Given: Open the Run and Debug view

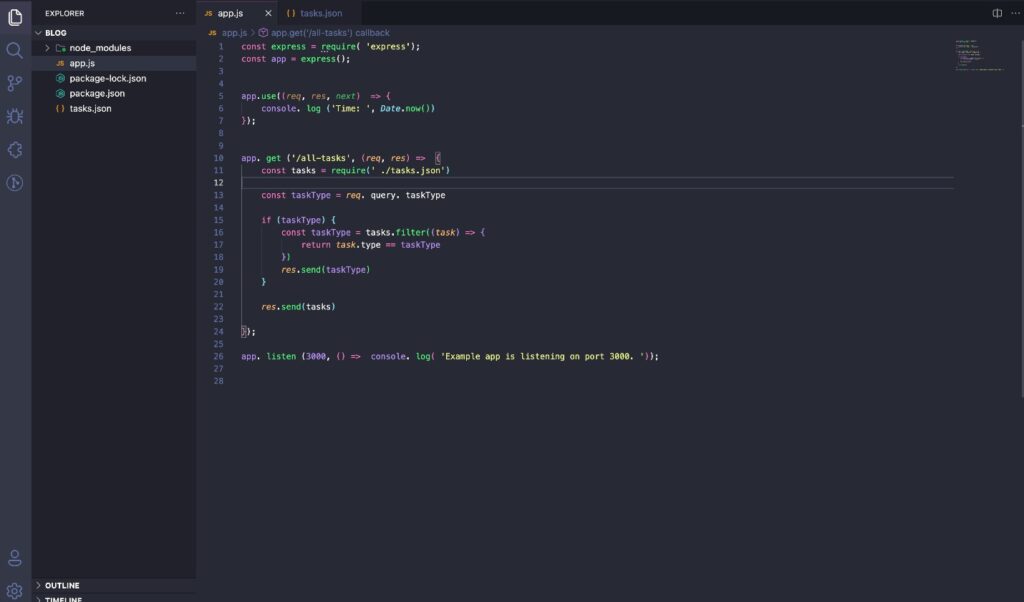Looking at the screenshot, I should tap(15, 116).
